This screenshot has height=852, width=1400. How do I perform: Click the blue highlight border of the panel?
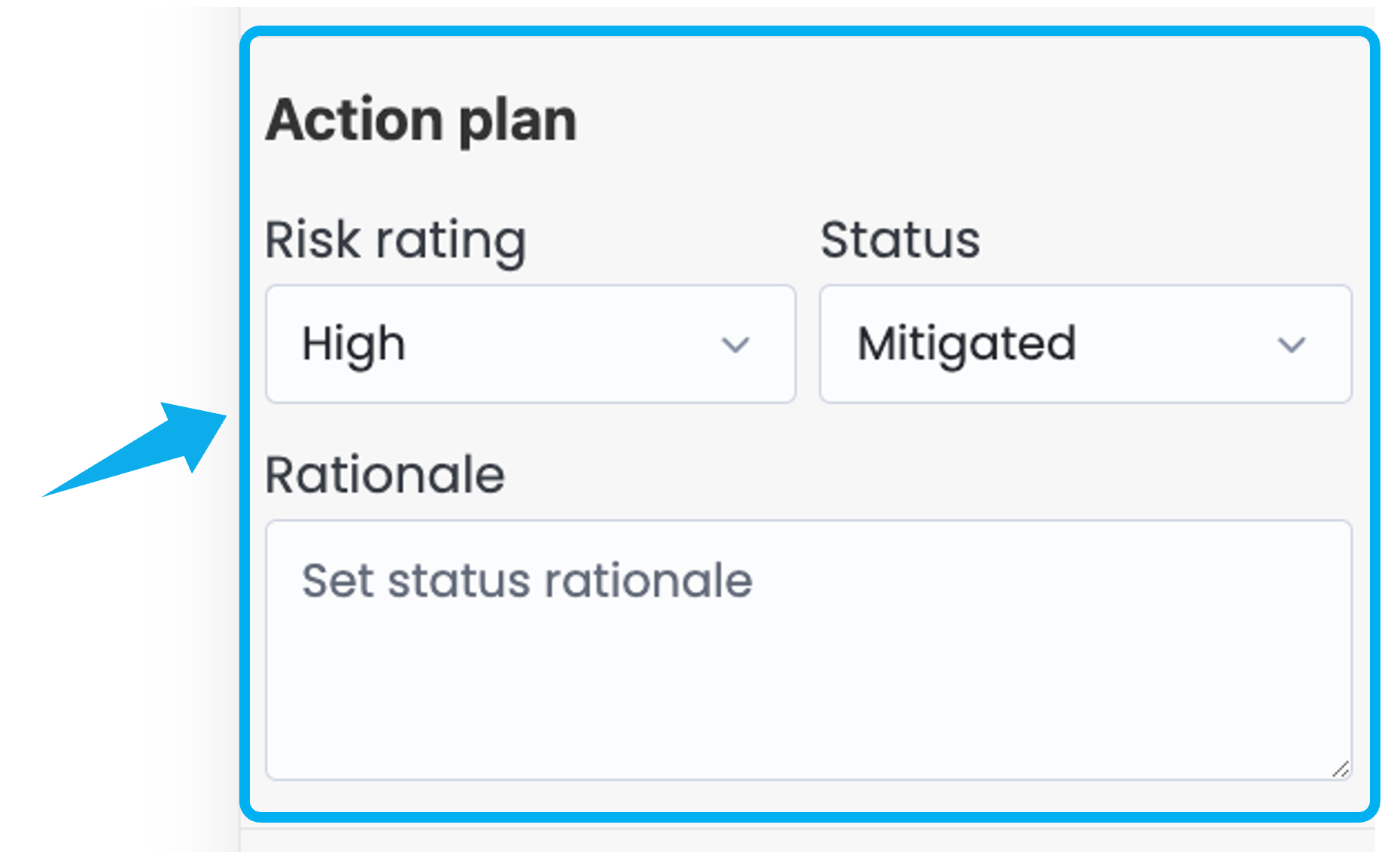tap(810, 32)
